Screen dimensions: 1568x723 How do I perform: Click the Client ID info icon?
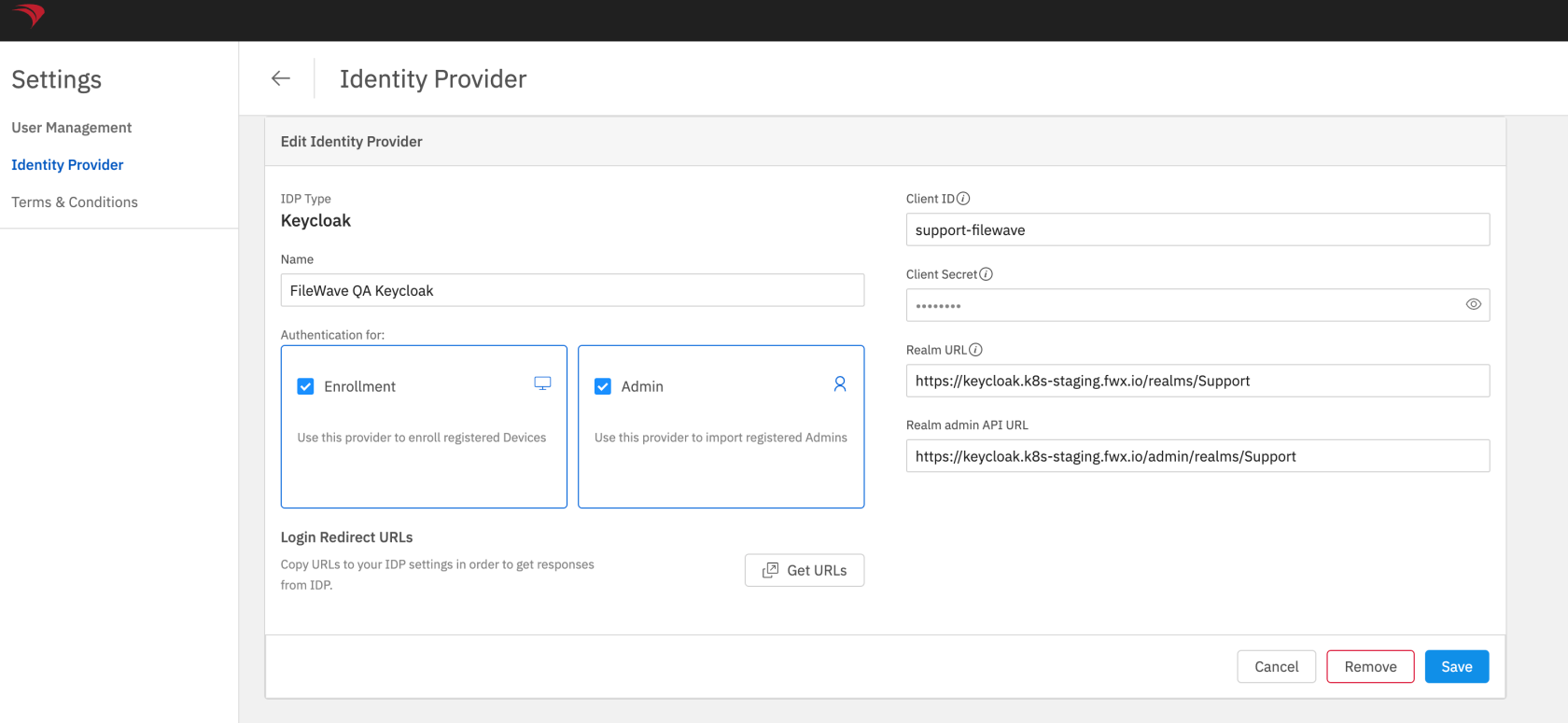[x=963, y=199]
